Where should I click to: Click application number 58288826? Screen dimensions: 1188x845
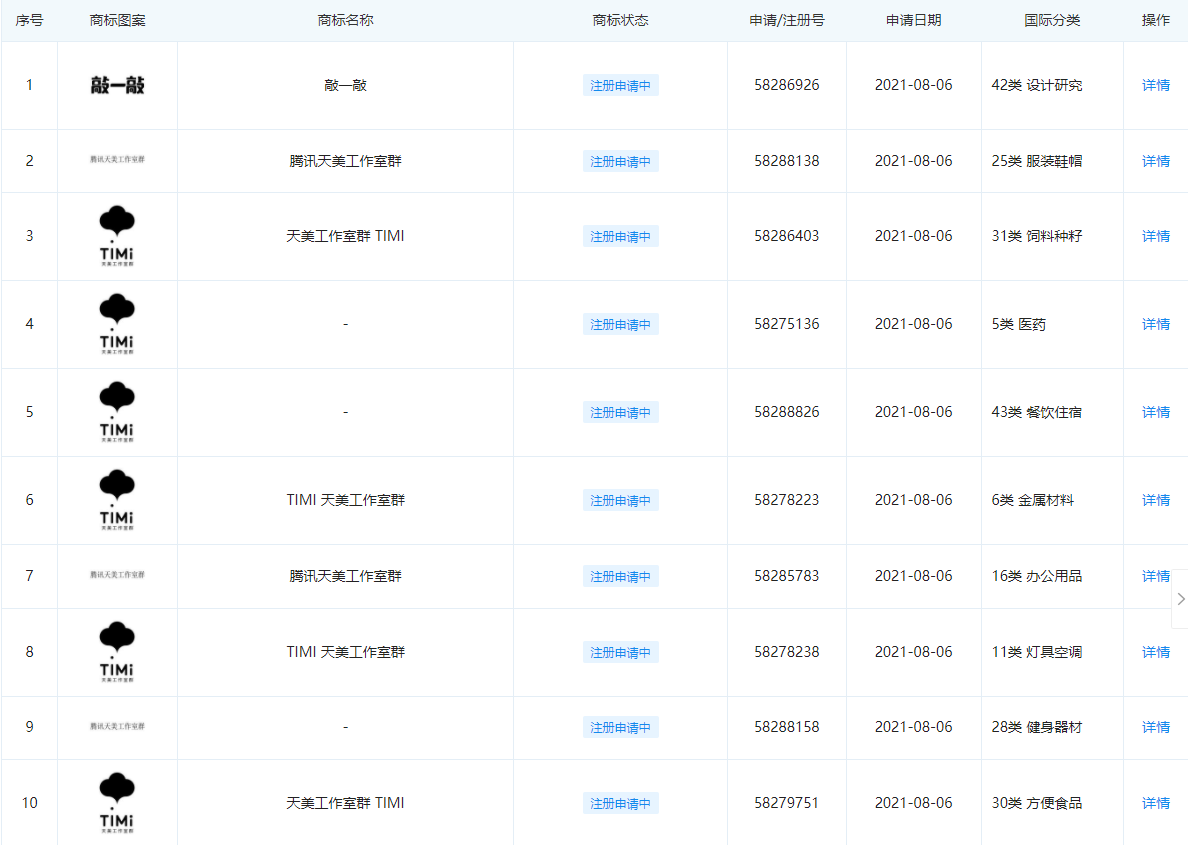[x=786, y=412]
